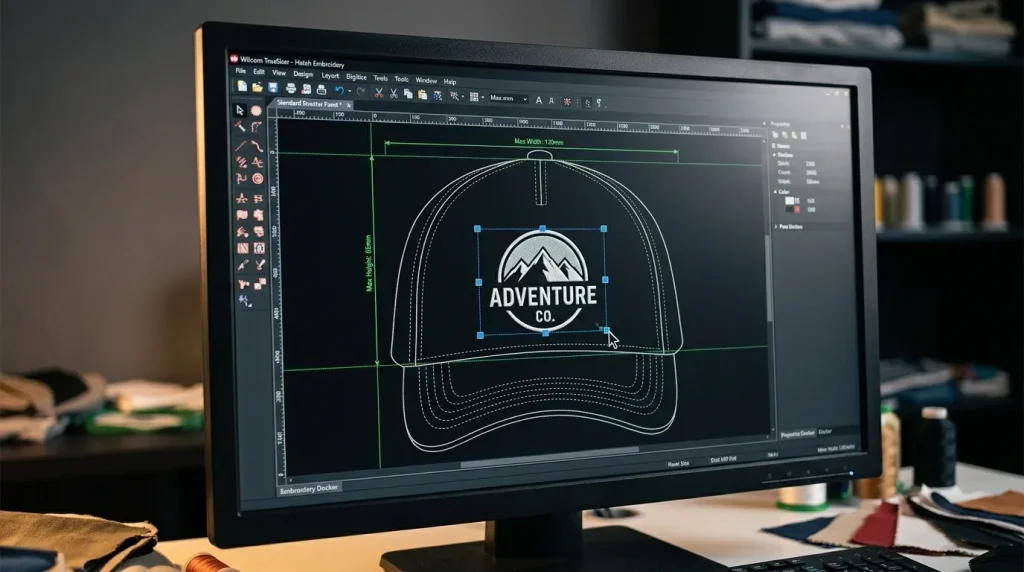The height and width of the screenshot is (572, 1024).
Task: Open the View menu
Action: (279, 73)
